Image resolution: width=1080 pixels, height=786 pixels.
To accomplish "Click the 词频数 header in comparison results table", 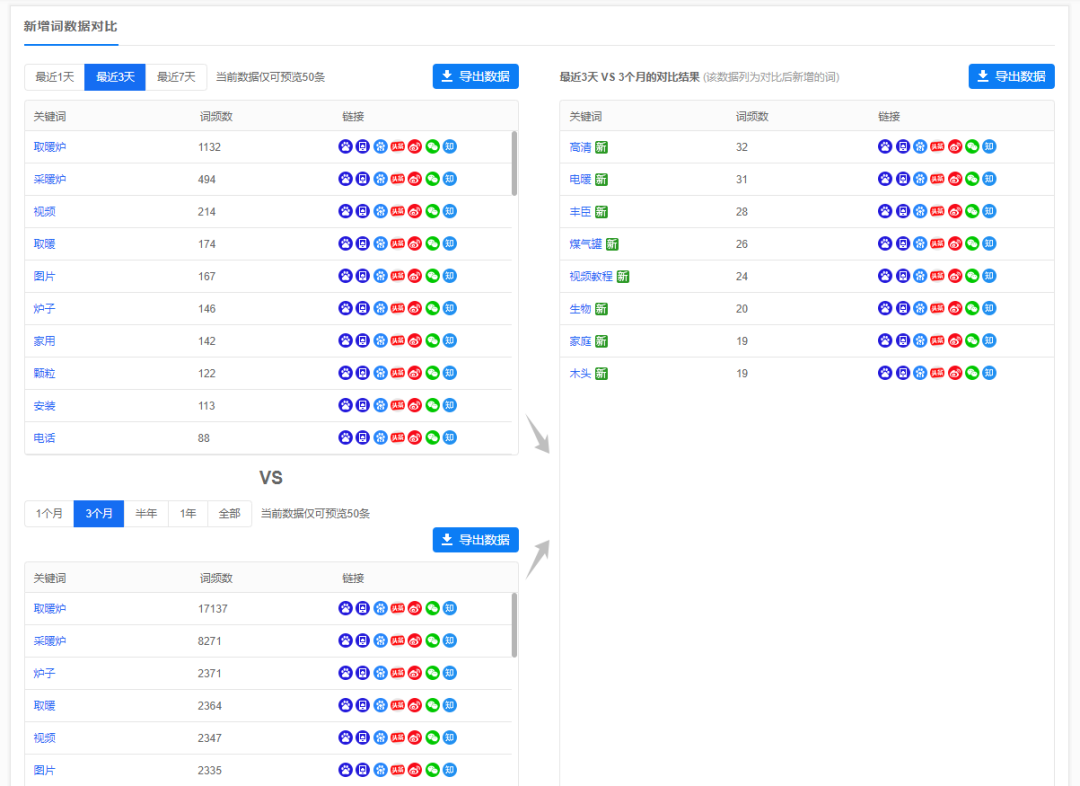I will point(751,116).
